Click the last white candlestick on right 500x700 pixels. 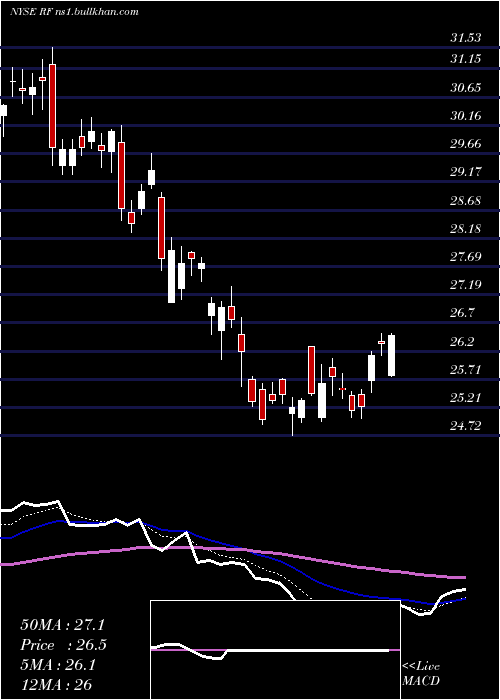pos(392,355)
